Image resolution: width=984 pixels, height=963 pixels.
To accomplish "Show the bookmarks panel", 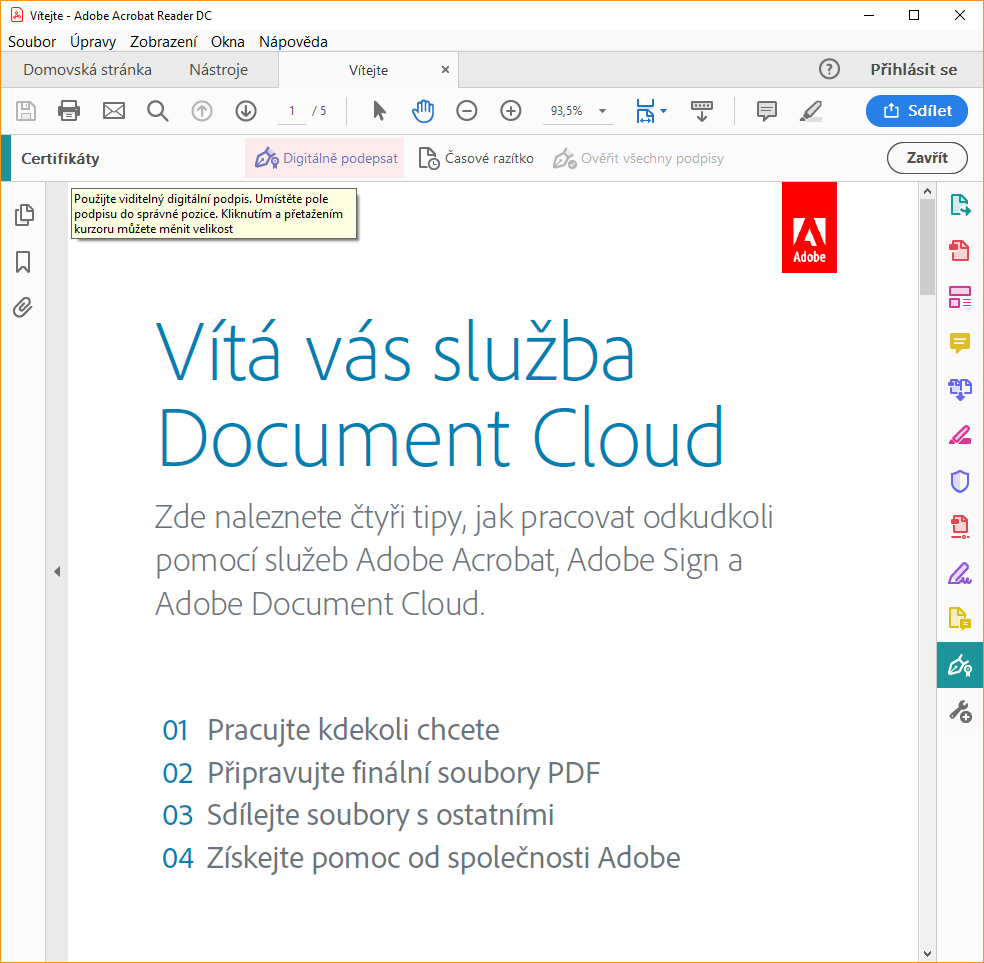I will click(23, 262).
